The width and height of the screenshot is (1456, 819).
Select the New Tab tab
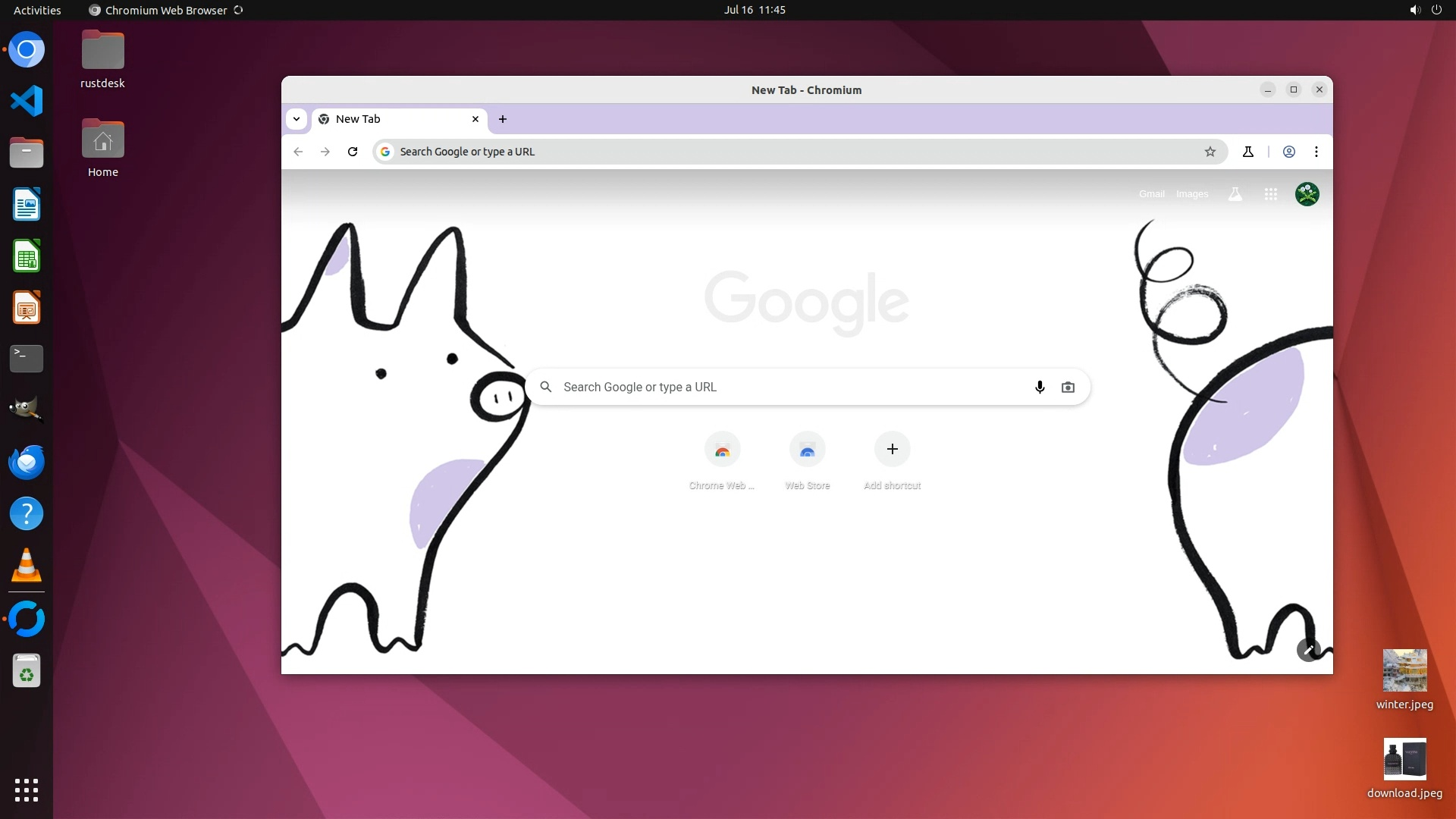point(394,119)
